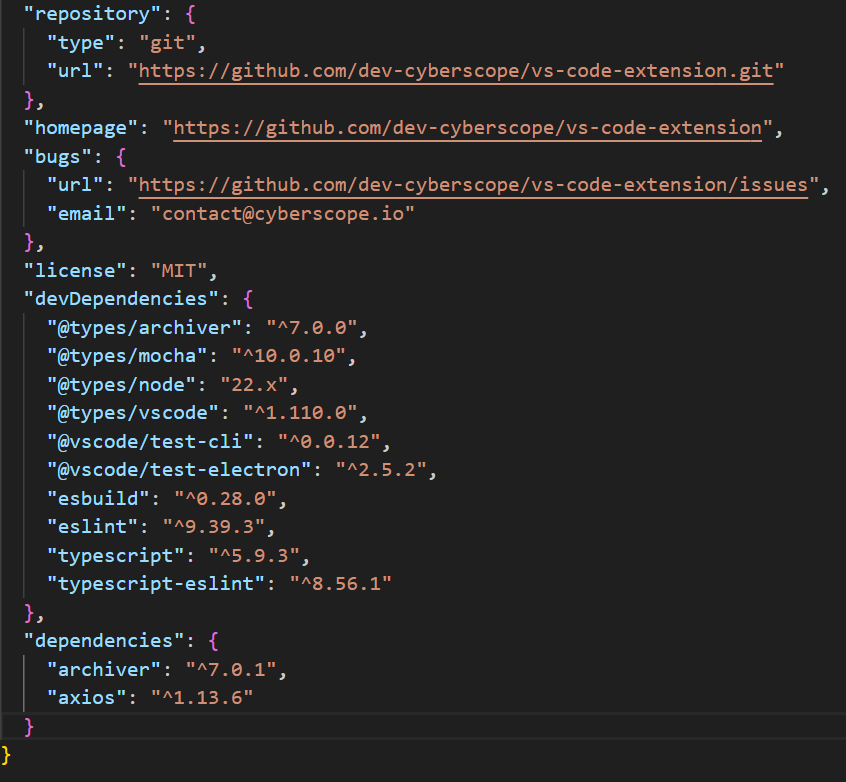Click the "license" key
The width and height of the screenshot is (846, 782).
75,270
